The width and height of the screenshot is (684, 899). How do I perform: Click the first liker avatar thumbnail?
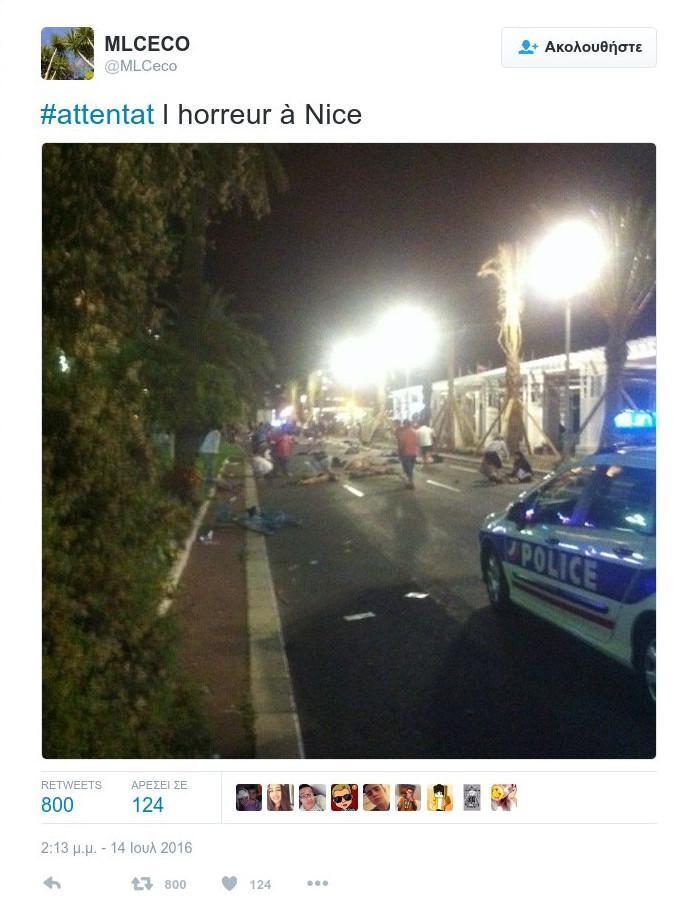[248, 798]
